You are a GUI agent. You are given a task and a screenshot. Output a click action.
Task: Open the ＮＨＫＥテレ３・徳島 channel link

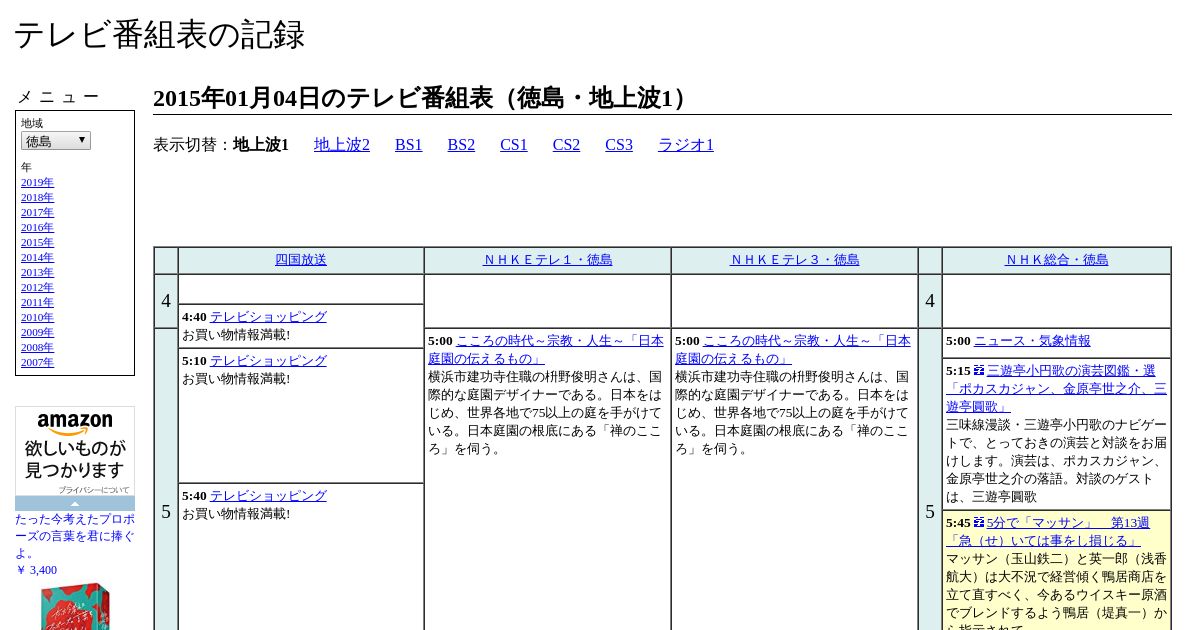tap(795, 260)
